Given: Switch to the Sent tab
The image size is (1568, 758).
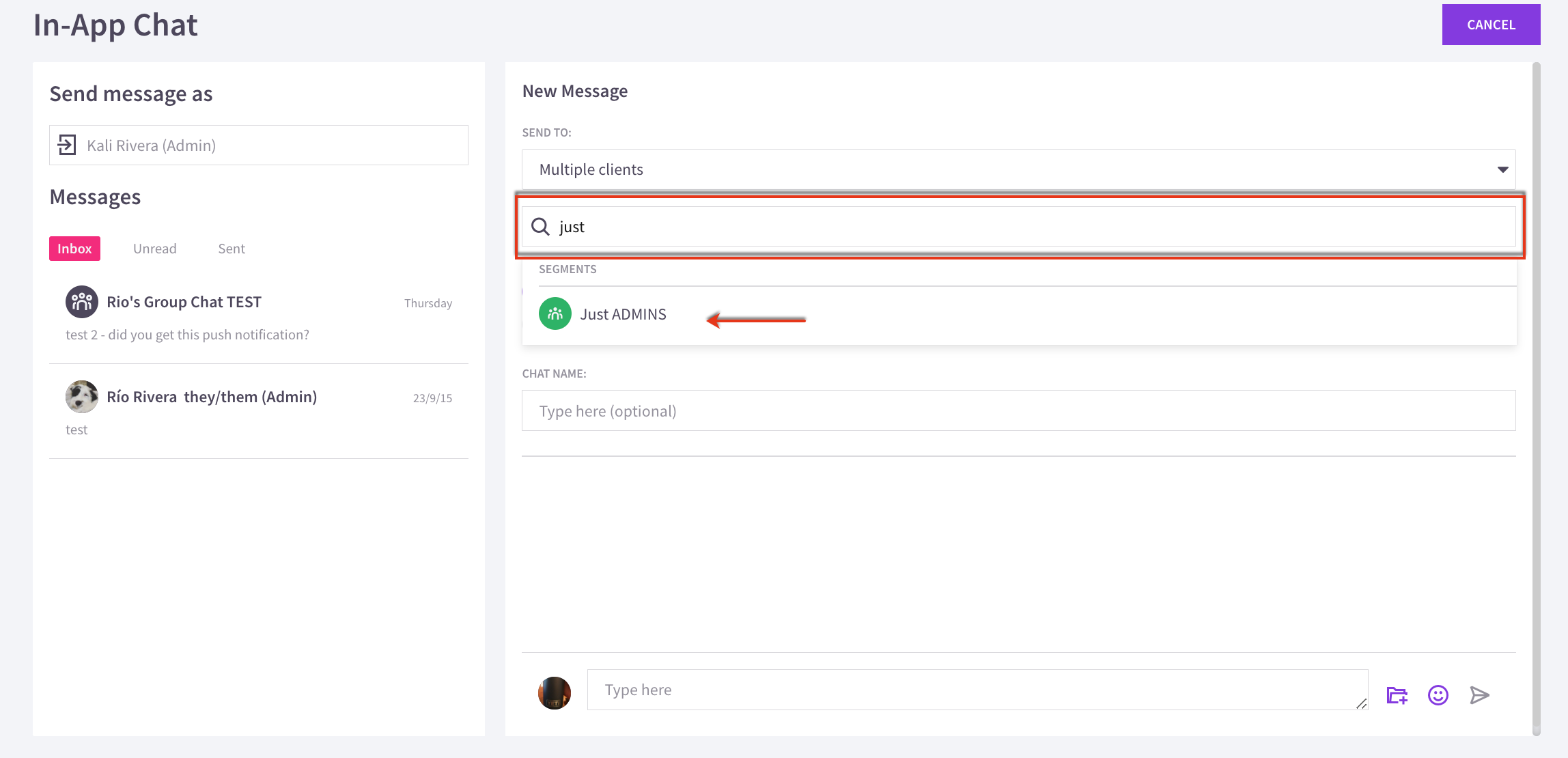Looking at the screenshot, I should click(232, 249).
